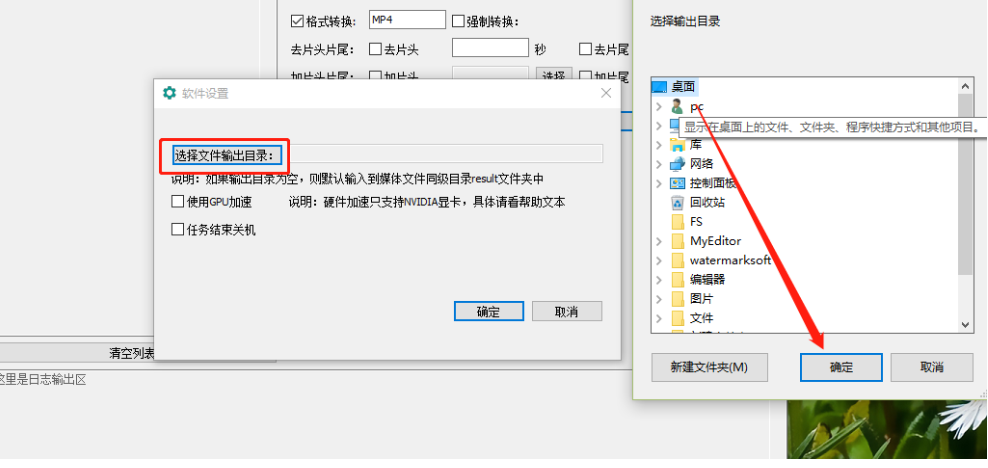The width and height of the screenshot is (988, 468).
Task: Select the 桌面 desktop icon in tree
Action: [659, 87]
